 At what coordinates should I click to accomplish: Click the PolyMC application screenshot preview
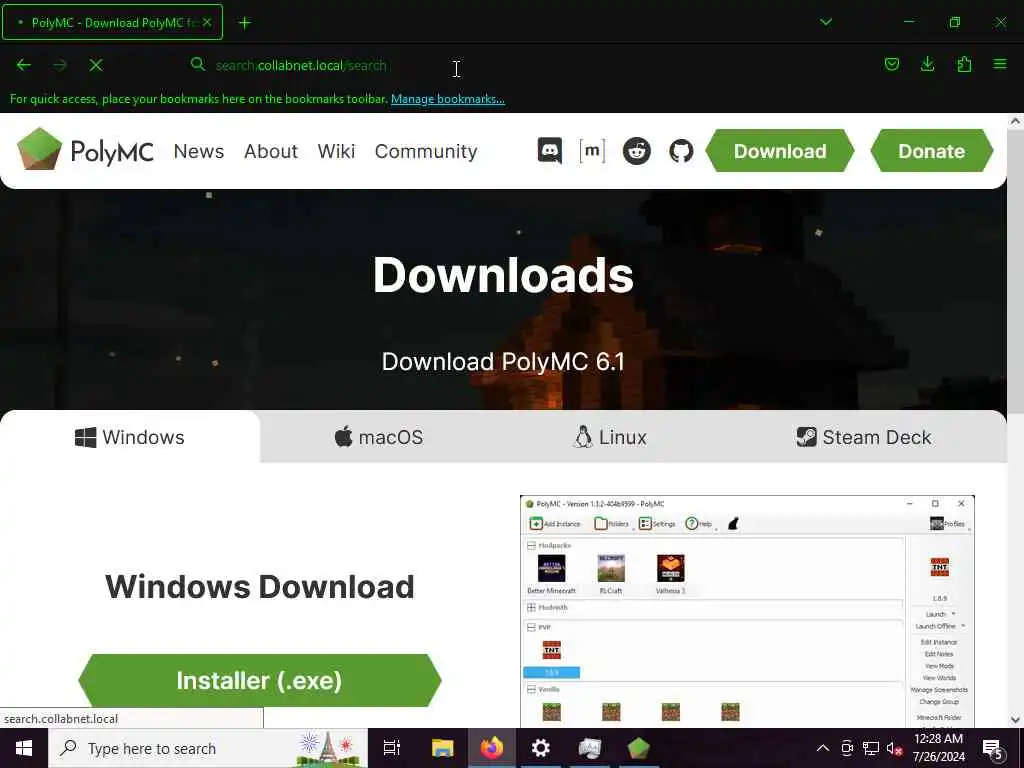tap(747, 611)
